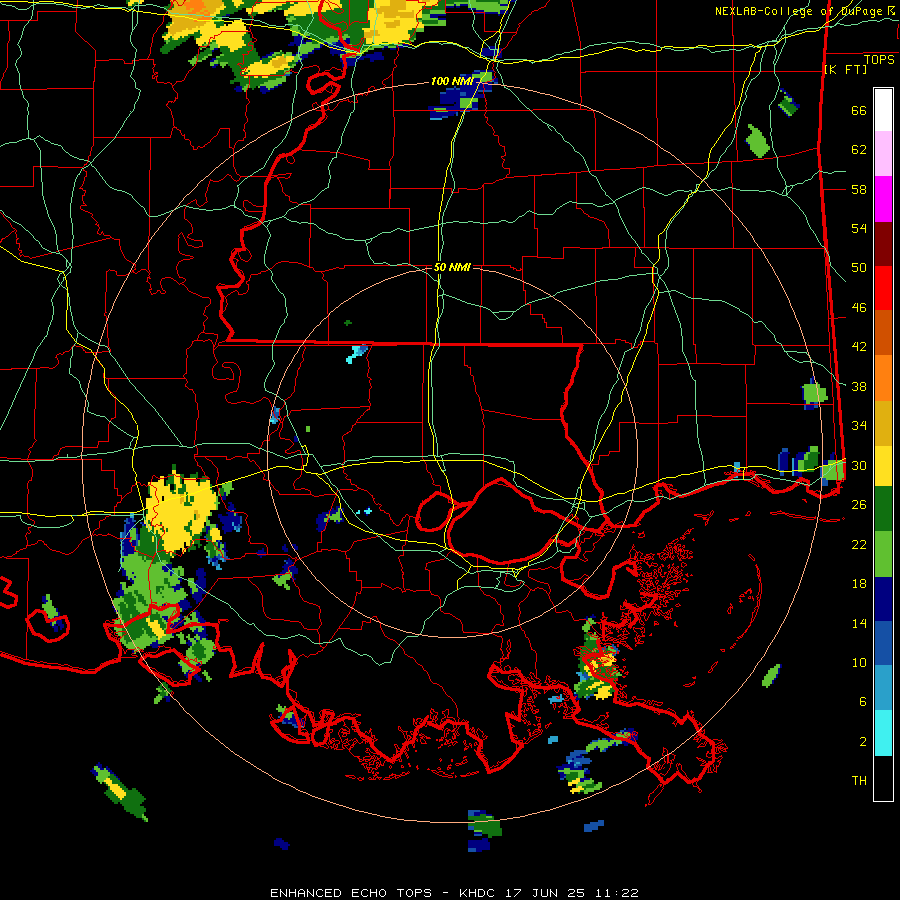The image size is (900, 900).
Task: Click the "TOPS" legend heading
Action: (x=879, y=60)
